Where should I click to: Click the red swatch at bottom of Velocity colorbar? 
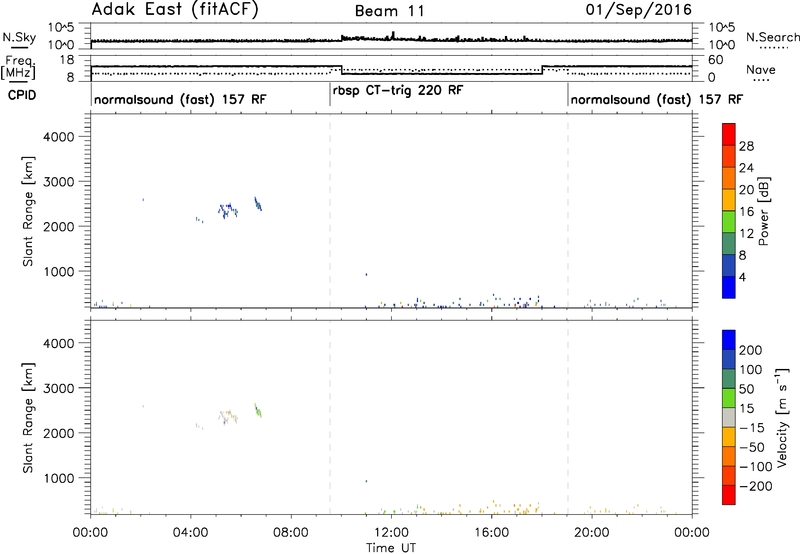point(729,495)
